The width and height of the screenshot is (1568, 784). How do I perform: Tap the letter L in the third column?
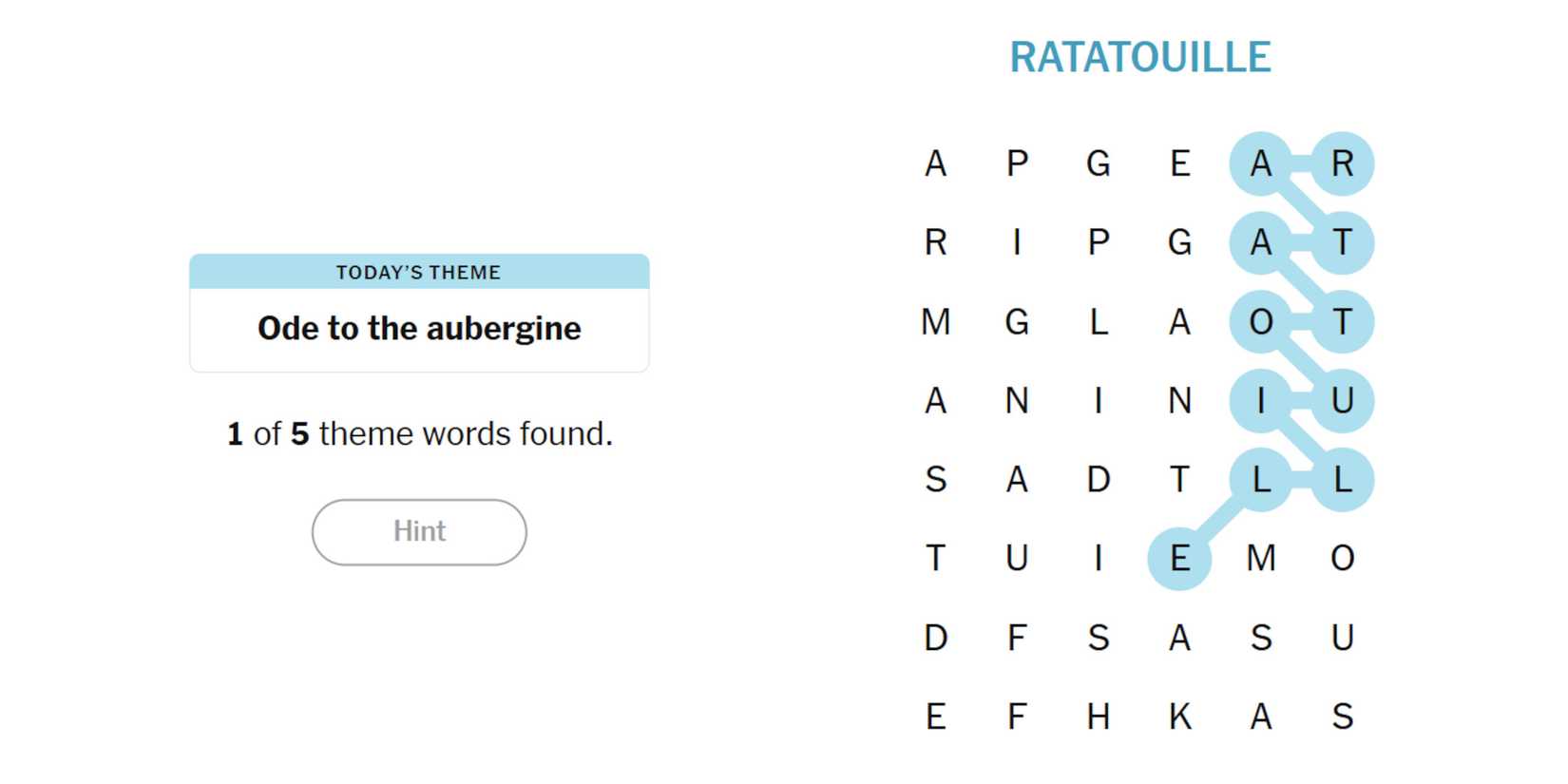click(x=1098, y=322)
